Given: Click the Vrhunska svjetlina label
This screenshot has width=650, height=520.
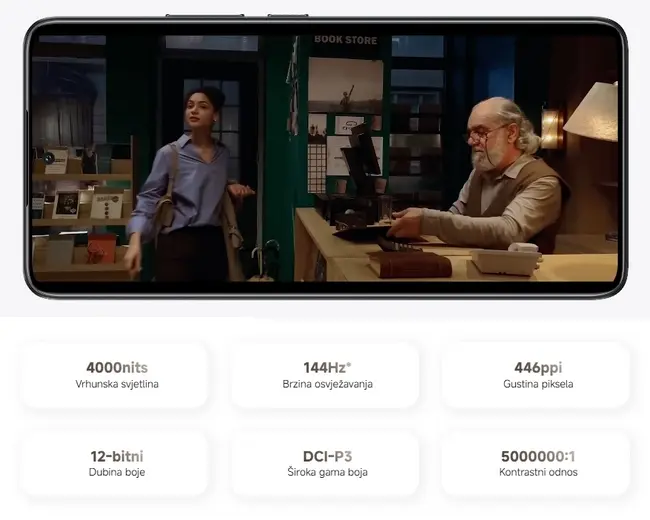Looking at the screenshot, I should coord(117,384).
